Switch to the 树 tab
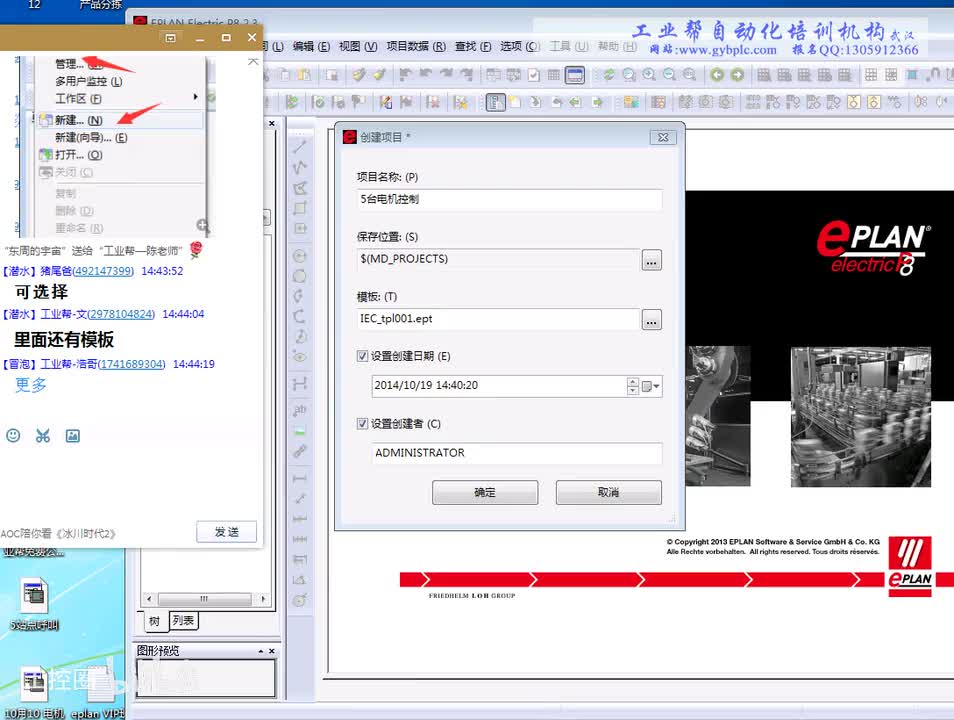Image resolution: width=954 pixels, height=720 pixels. [x=155, y=621]
